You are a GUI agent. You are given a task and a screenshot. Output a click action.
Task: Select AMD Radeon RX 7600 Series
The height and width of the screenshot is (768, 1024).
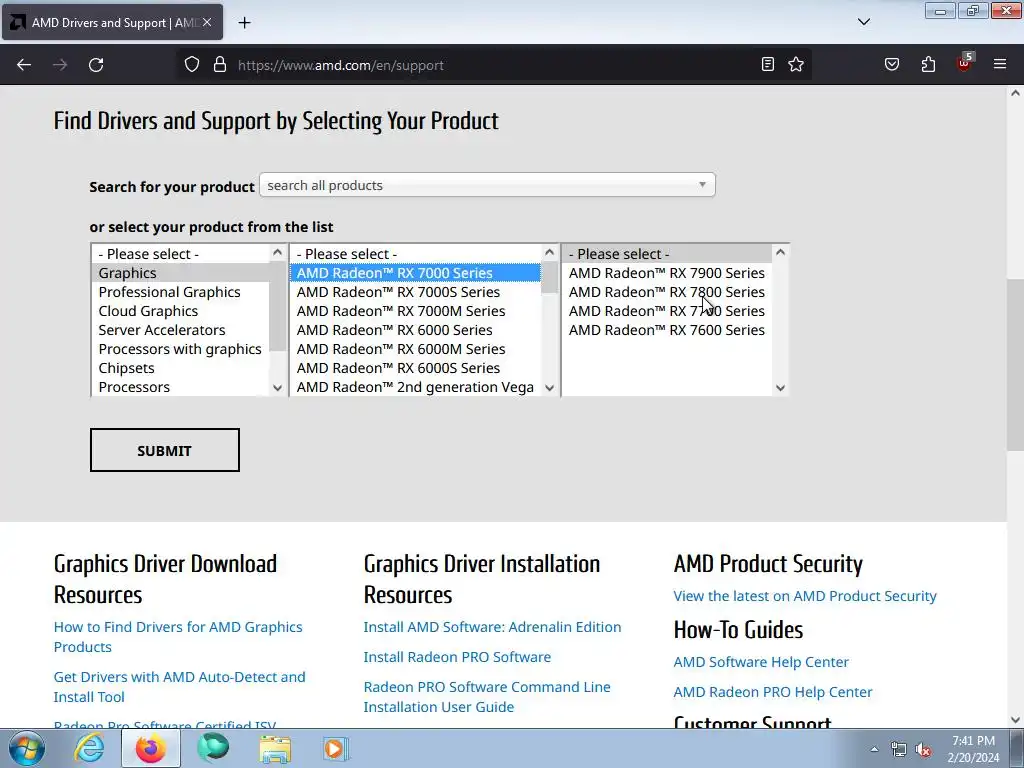(x=667, y=330)
